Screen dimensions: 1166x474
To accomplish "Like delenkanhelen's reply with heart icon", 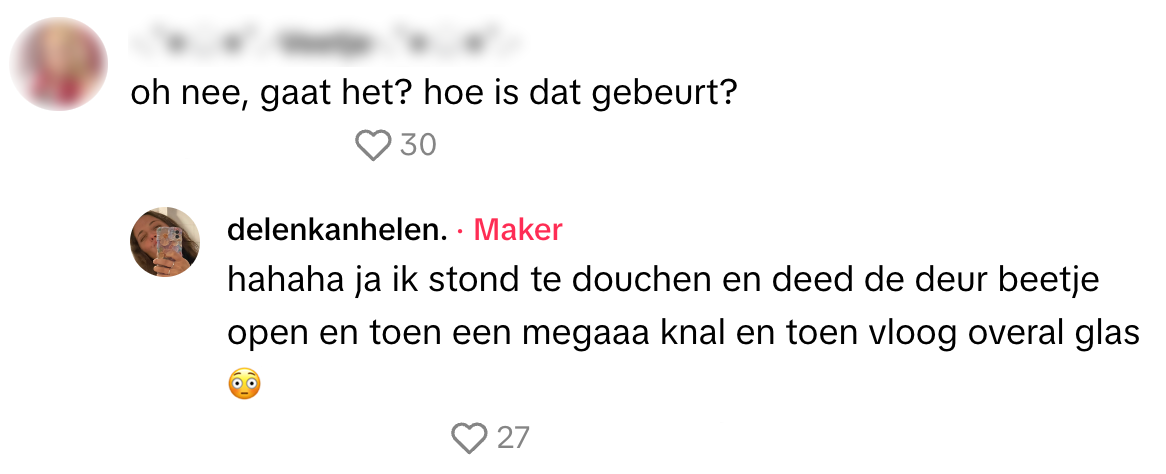I will coord(468,438).
